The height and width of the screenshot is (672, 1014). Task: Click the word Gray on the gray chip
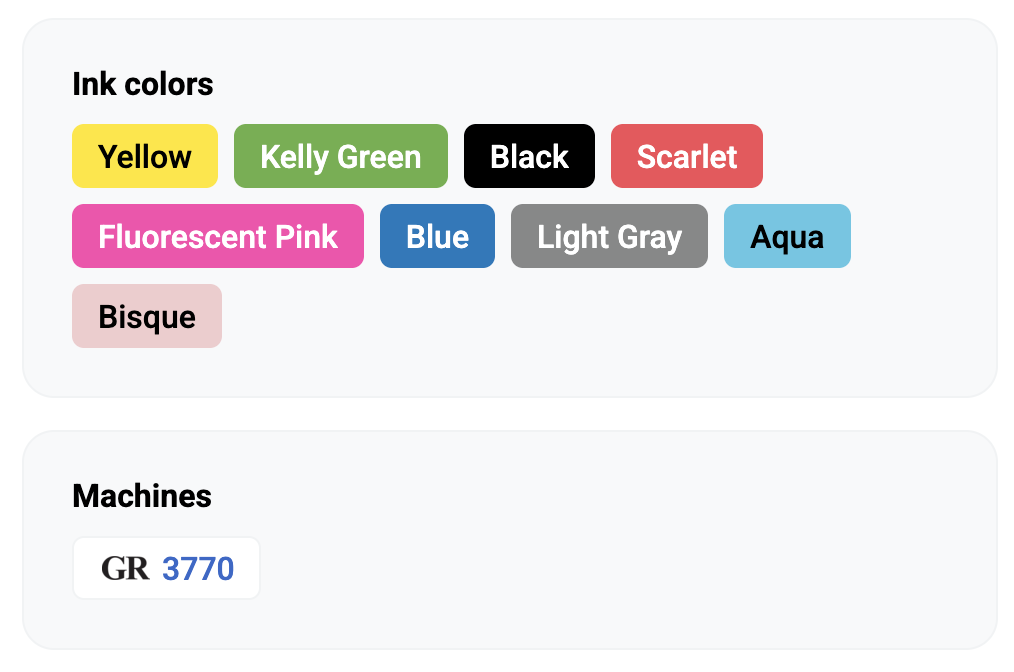pyautogui.click(x=650, y=236)
